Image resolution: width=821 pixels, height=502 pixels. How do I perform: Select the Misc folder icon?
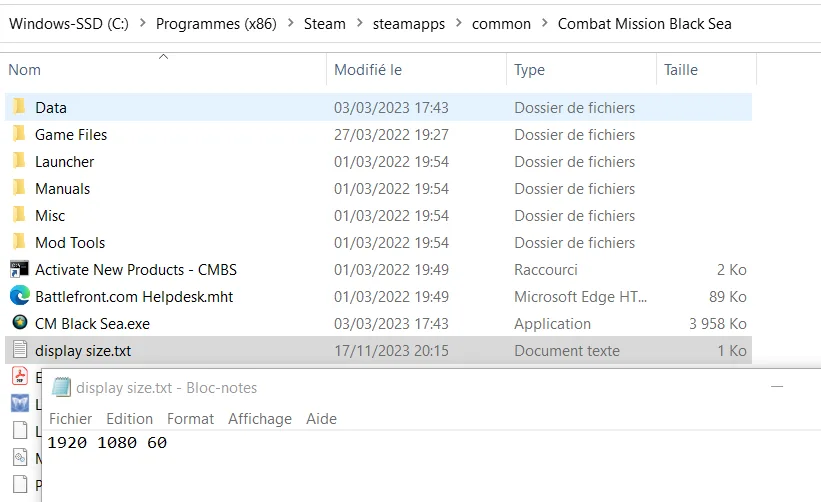[x=19, y=215]
